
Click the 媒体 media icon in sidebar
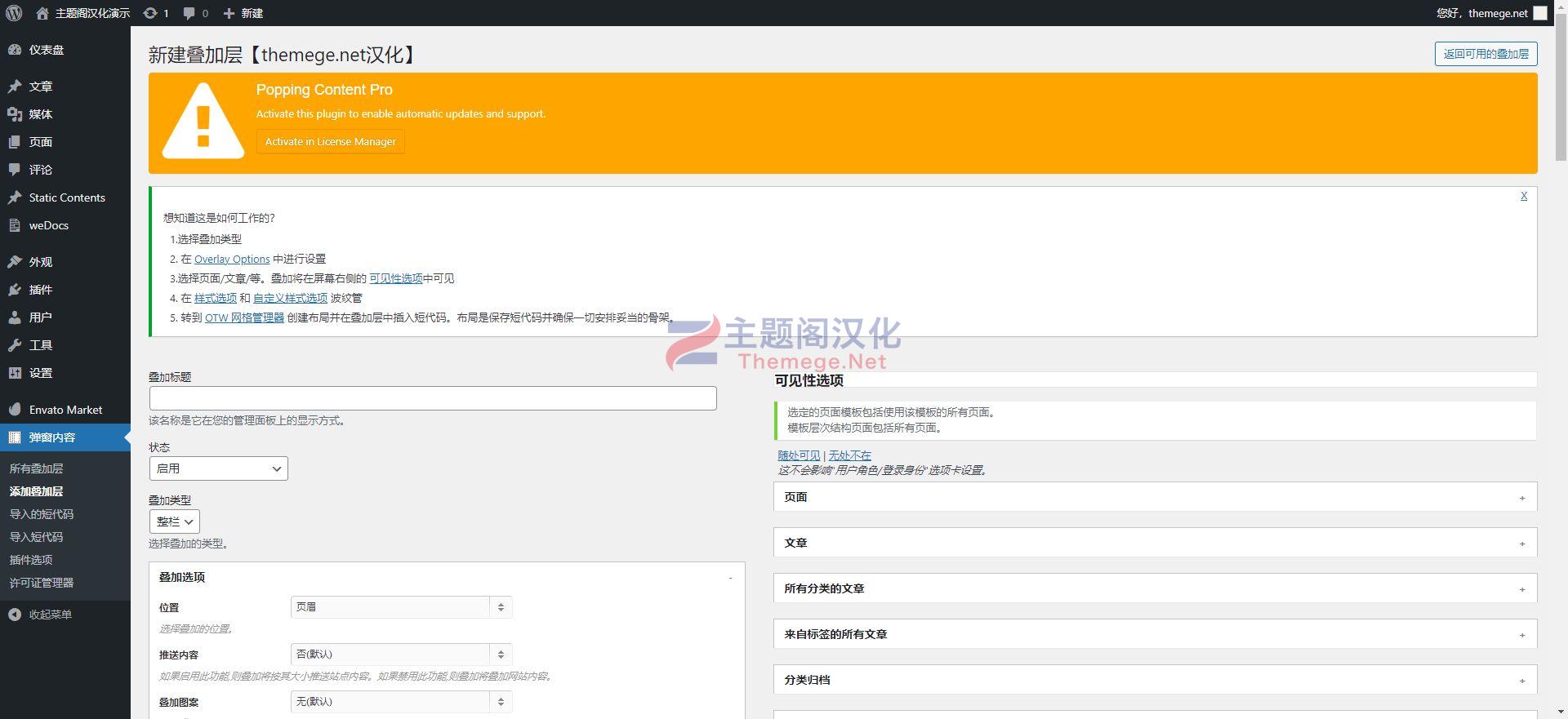coord(15,114)
